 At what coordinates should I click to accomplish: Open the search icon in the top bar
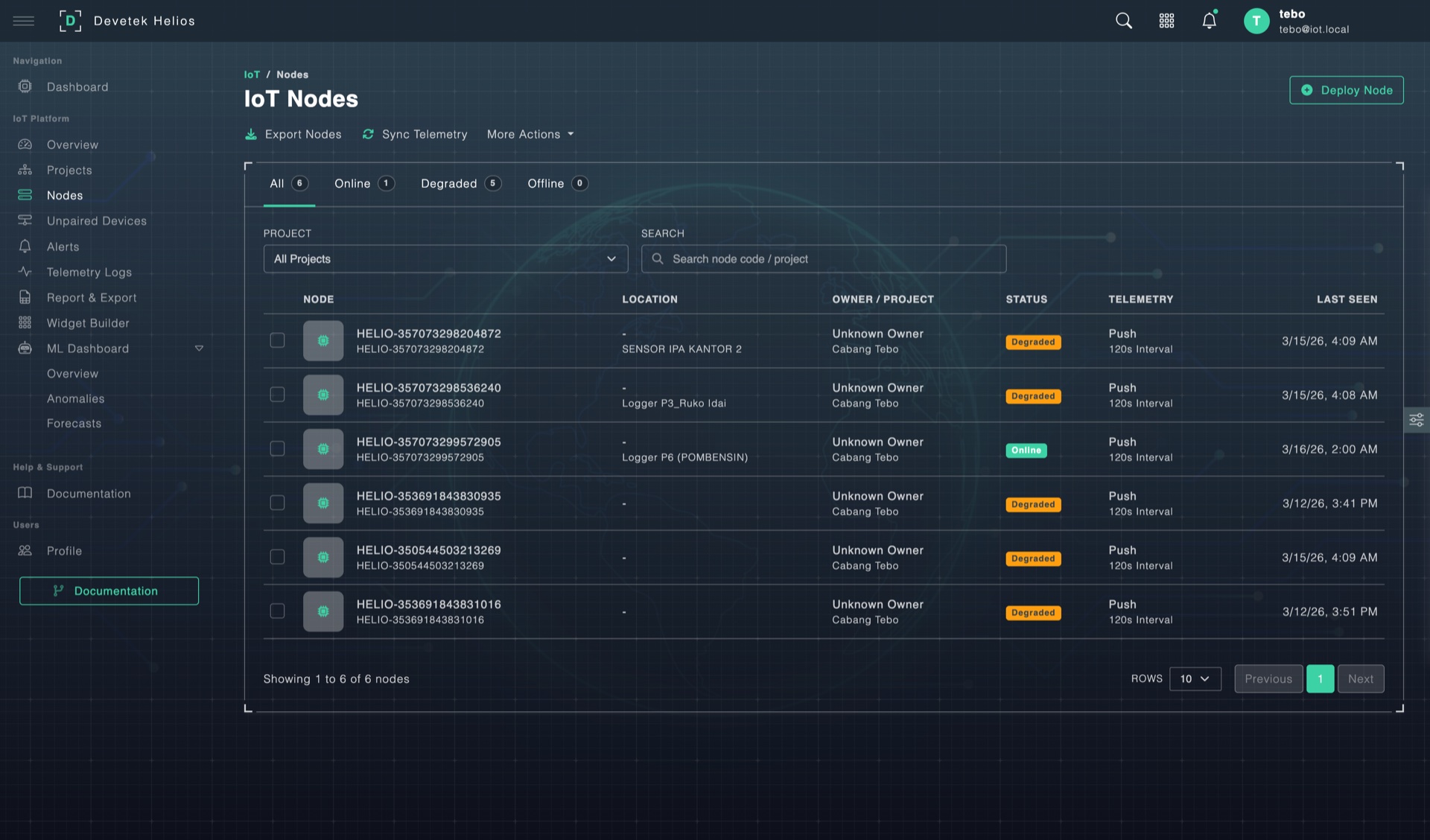point(1123,20)
